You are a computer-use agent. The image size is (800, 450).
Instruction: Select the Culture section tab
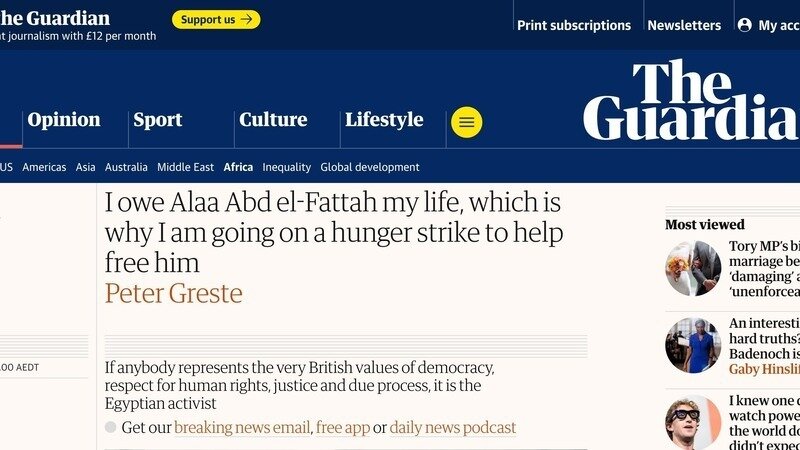[273, 120]
